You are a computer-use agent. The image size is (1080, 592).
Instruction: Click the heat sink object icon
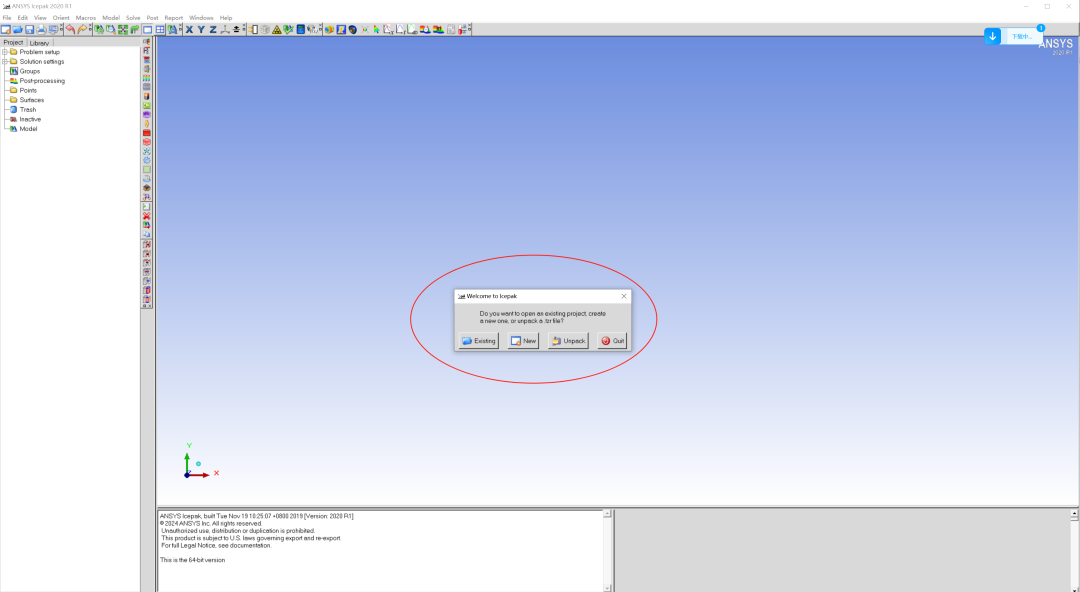[x=147, y=178]
